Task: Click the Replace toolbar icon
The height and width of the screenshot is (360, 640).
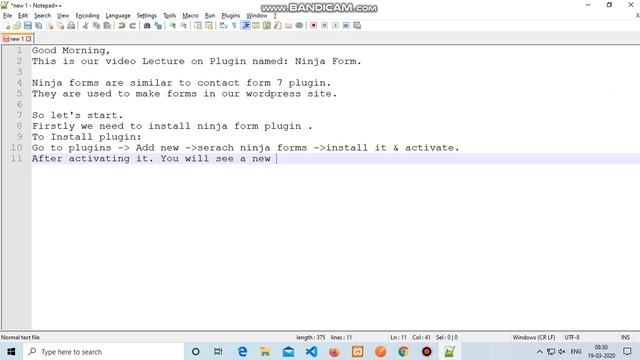Action: click(158, 26)
